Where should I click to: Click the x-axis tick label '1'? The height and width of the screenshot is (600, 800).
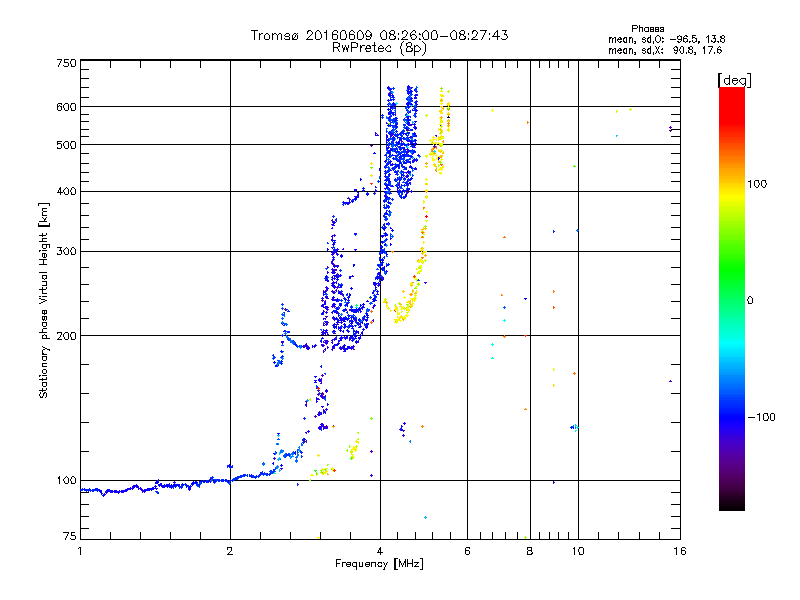(x=80, y=551)
